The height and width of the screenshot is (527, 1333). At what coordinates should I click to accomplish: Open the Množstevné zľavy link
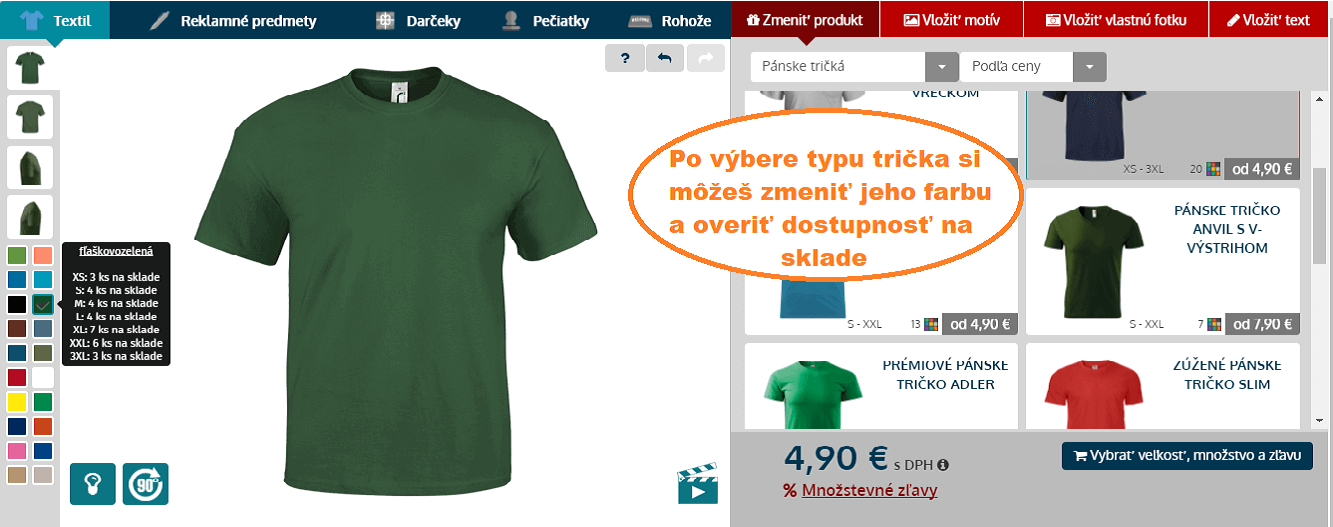click(869, 490)
